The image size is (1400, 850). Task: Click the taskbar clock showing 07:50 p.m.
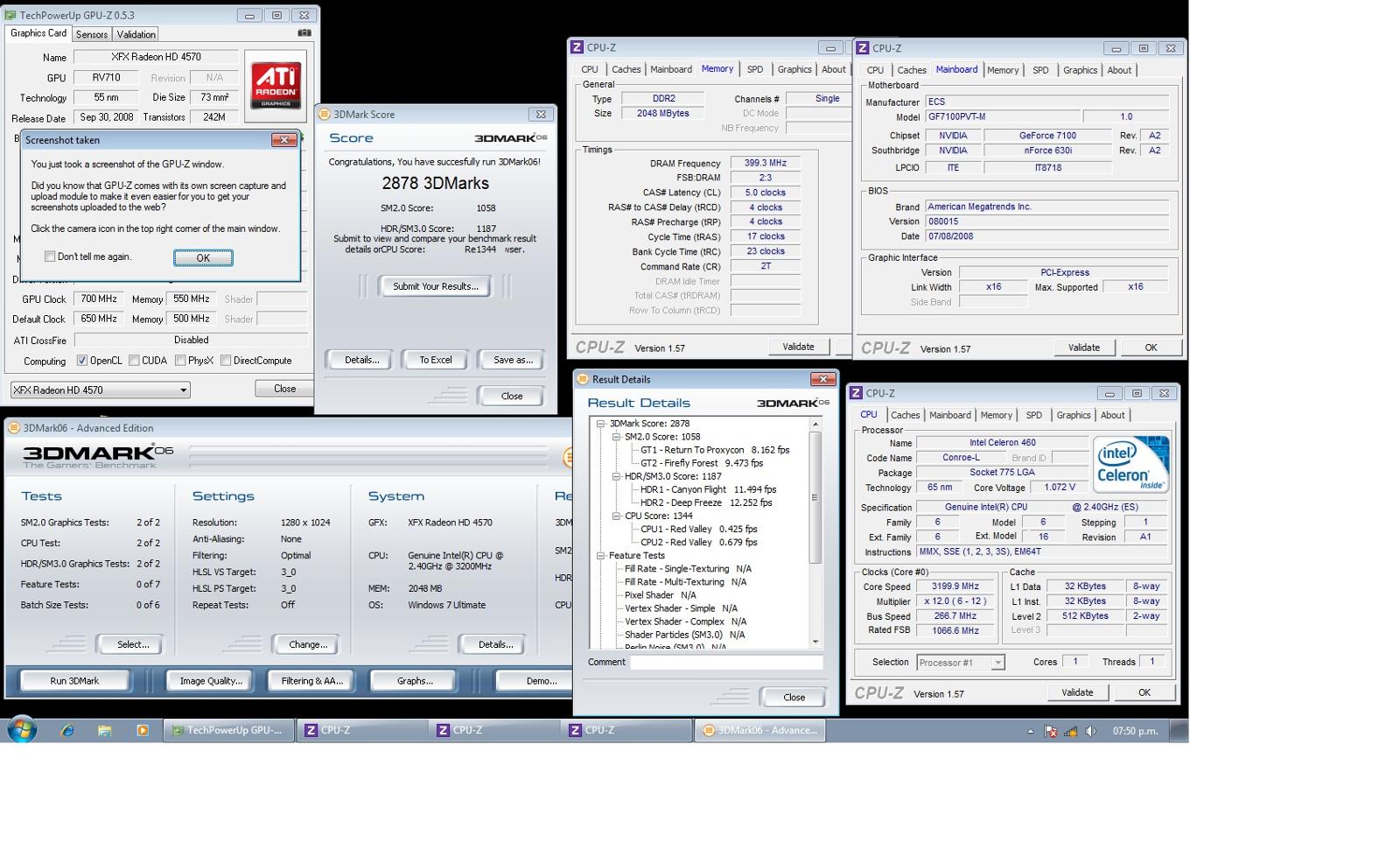pos(1135,731)
